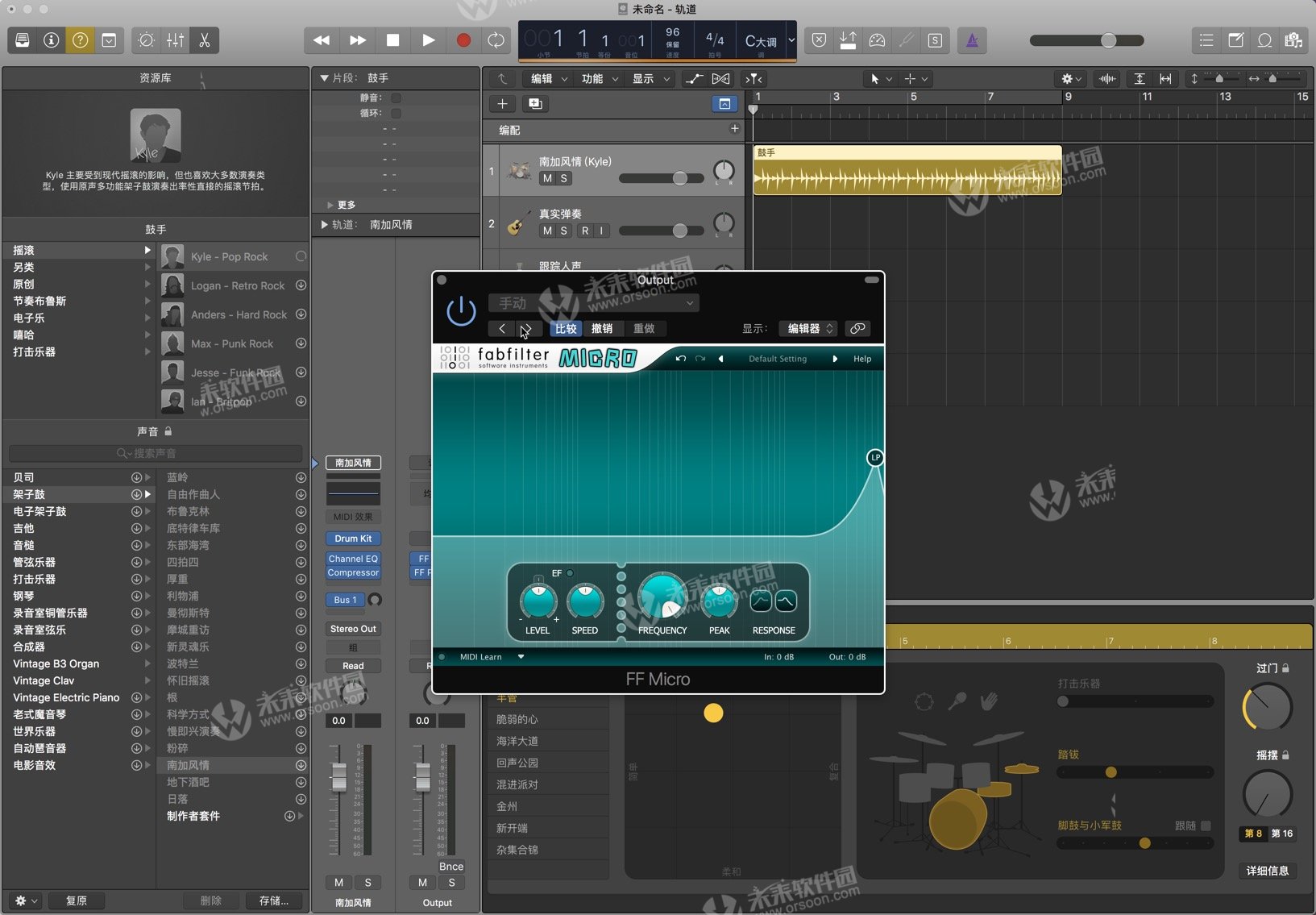
Task: Check the 循环 checkbox in region inspector
Action: (x=396, y=113)
